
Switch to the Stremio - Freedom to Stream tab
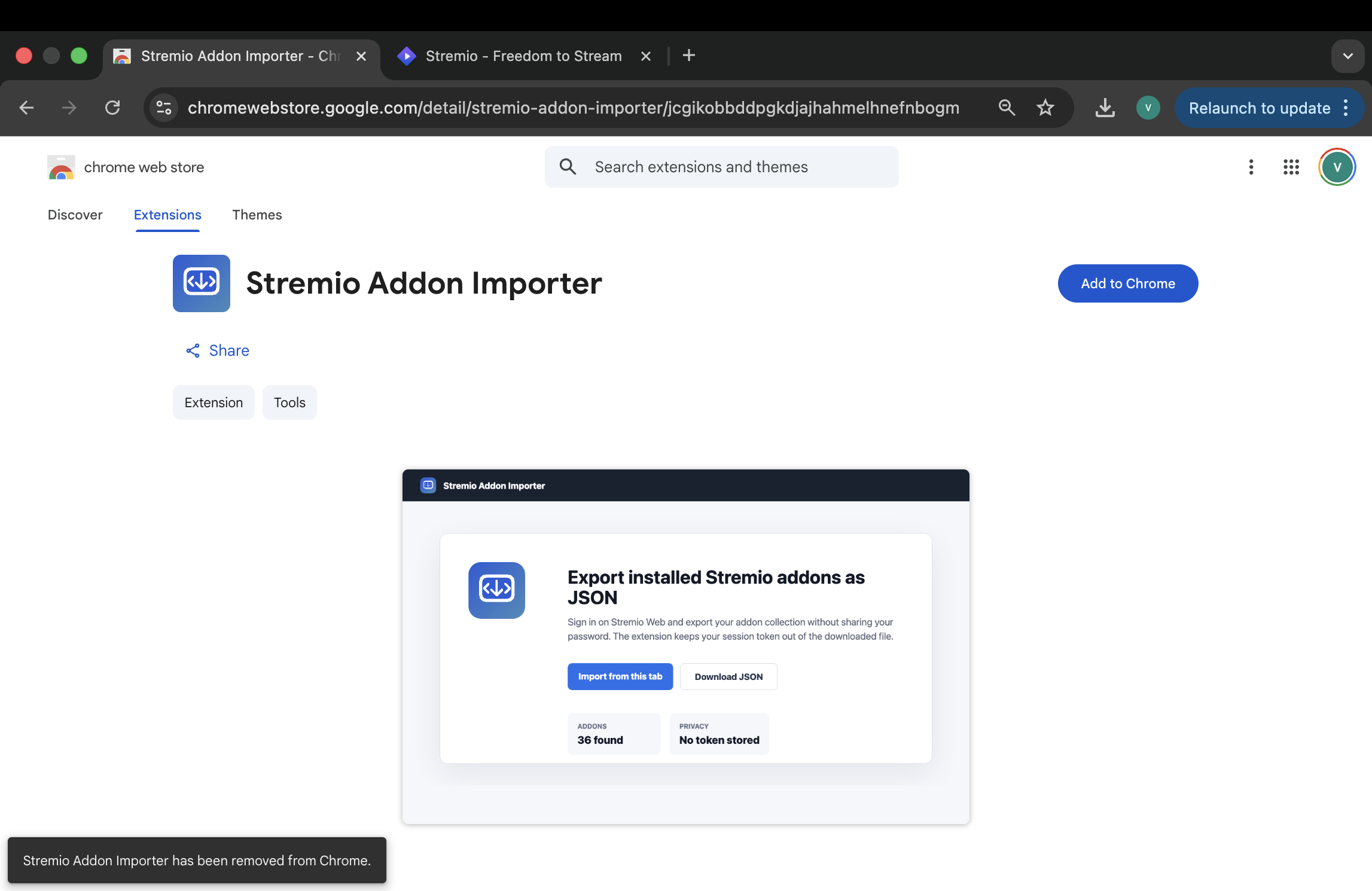(524, 56)
